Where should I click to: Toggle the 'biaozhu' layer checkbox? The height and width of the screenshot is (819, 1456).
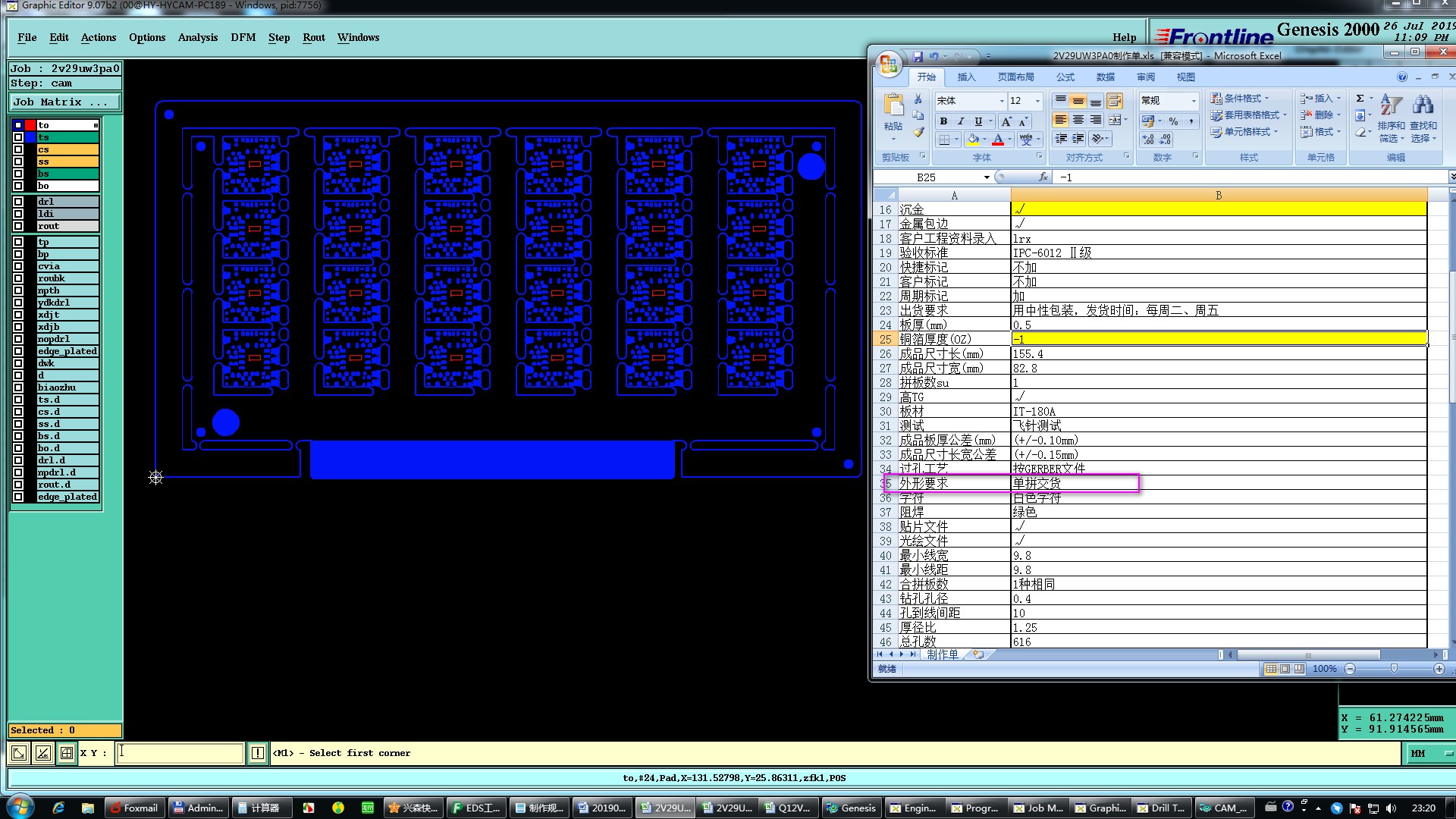(x=18, y=388)
